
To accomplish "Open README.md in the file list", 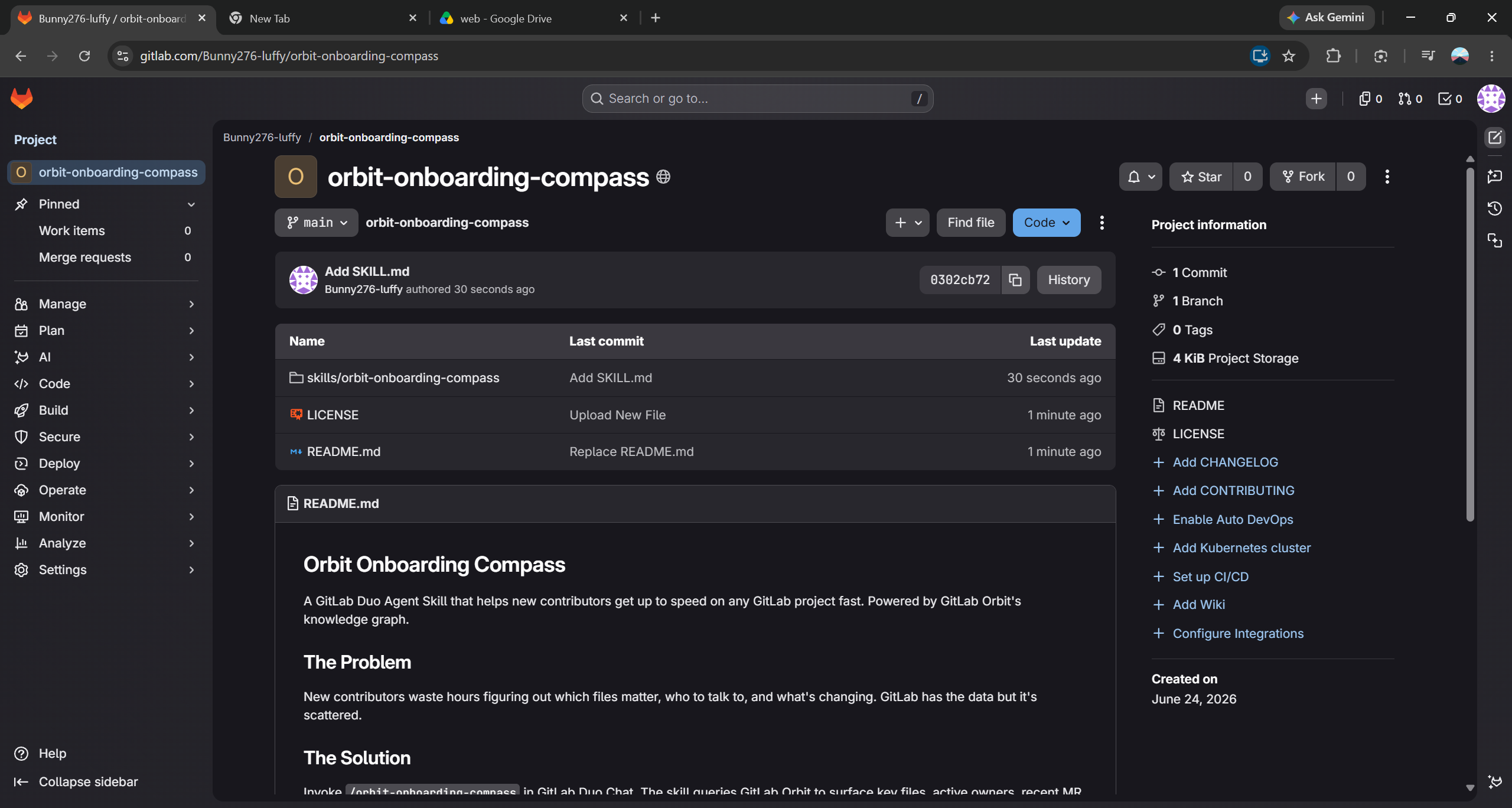I will click(x=343, y=452).
